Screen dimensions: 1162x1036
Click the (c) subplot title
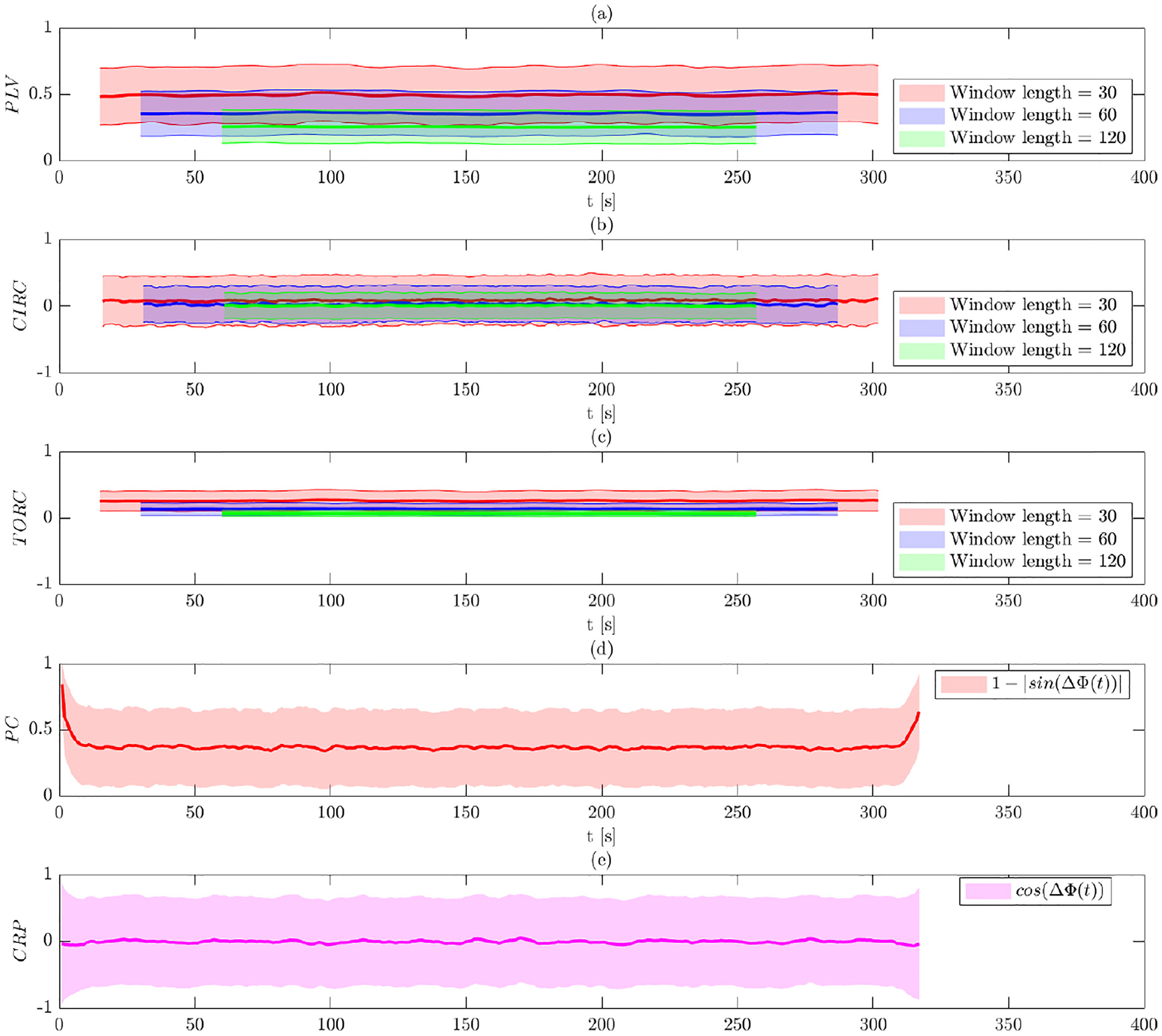602,437
